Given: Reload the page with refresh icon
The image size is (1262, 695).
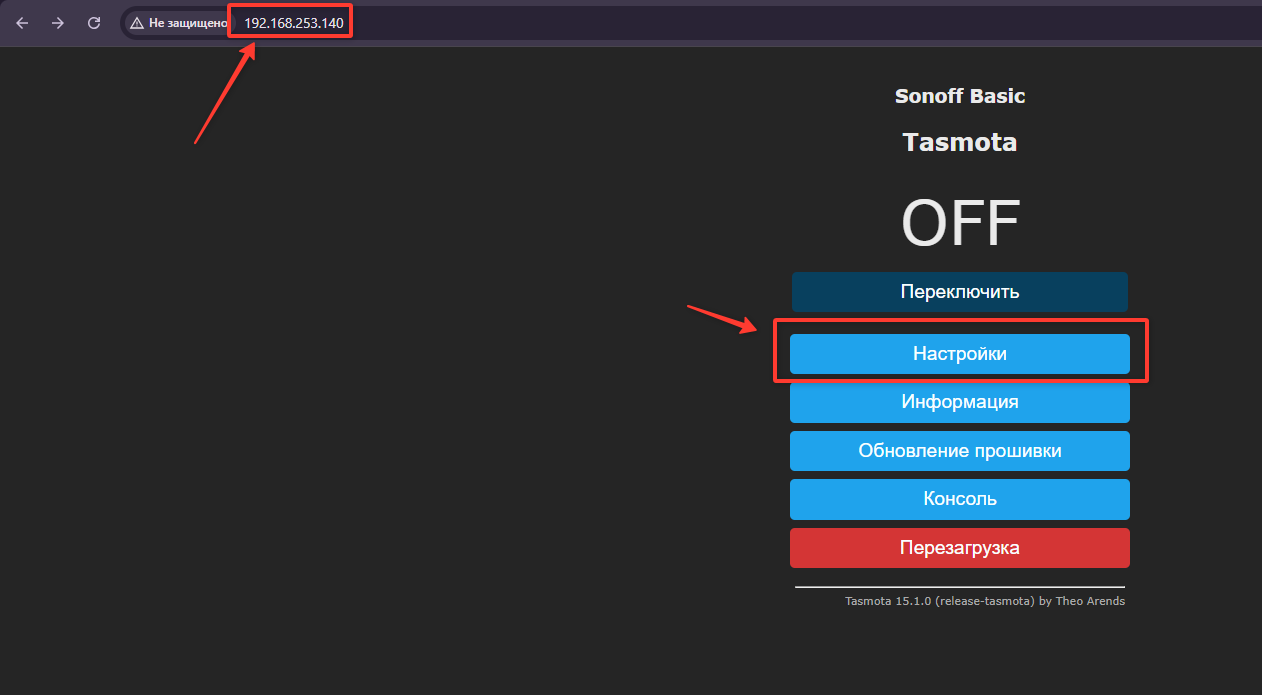Looking at the screenshot, I should click(x=94, y=22).
